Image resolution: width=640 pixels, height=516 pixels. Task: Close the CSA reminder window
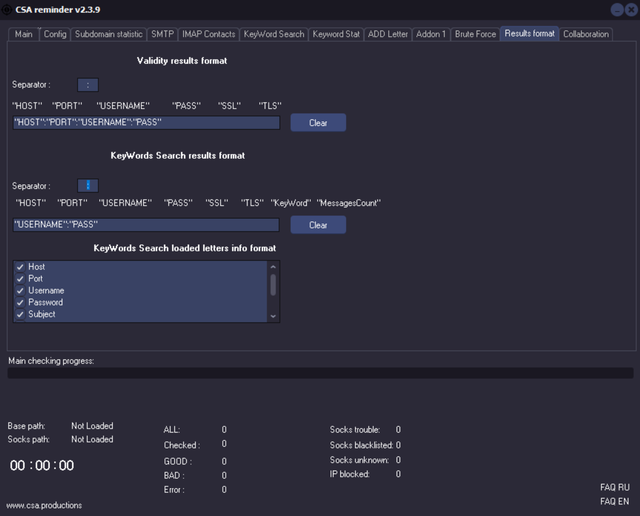(x=631, y=10)
